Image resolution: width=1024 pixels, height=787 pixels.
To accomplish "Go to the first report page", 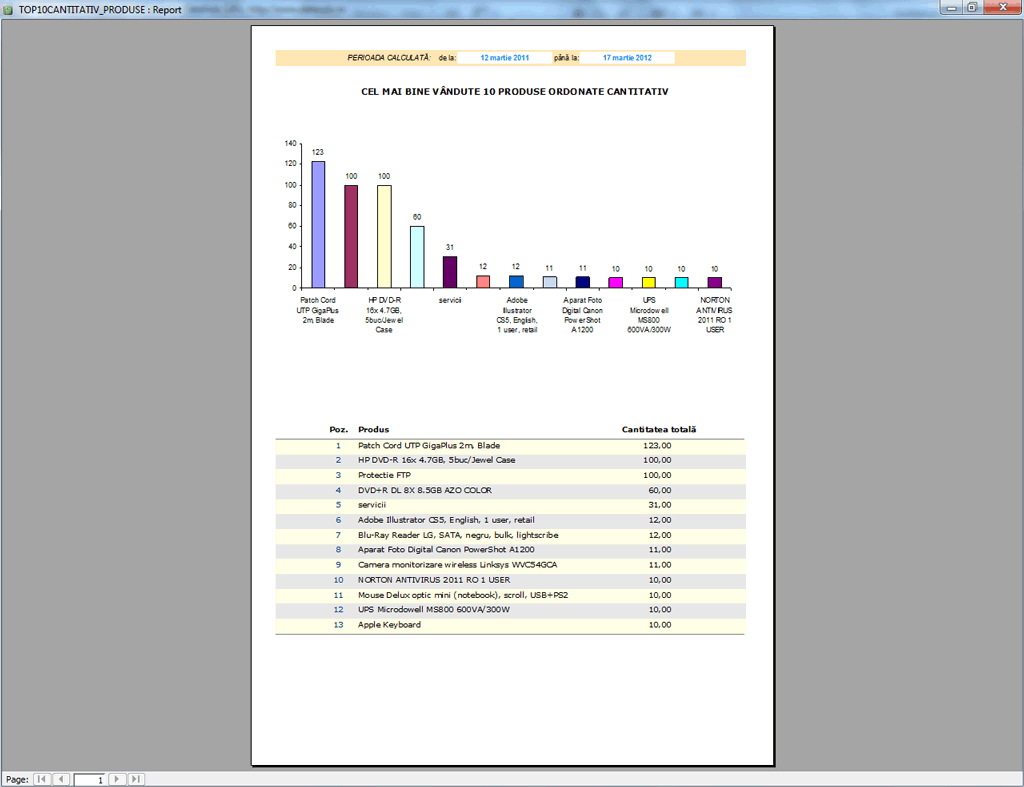I will coord(41,779).
